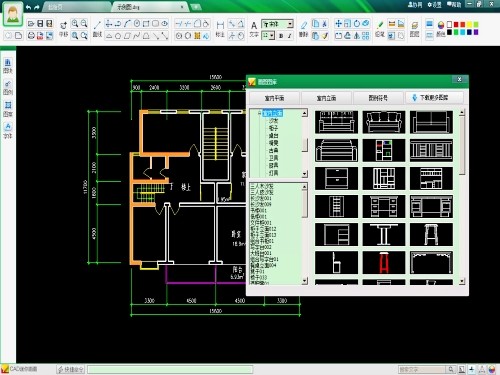
Task: Click the print icon in toolbar
Action: [x=31, y=35]
